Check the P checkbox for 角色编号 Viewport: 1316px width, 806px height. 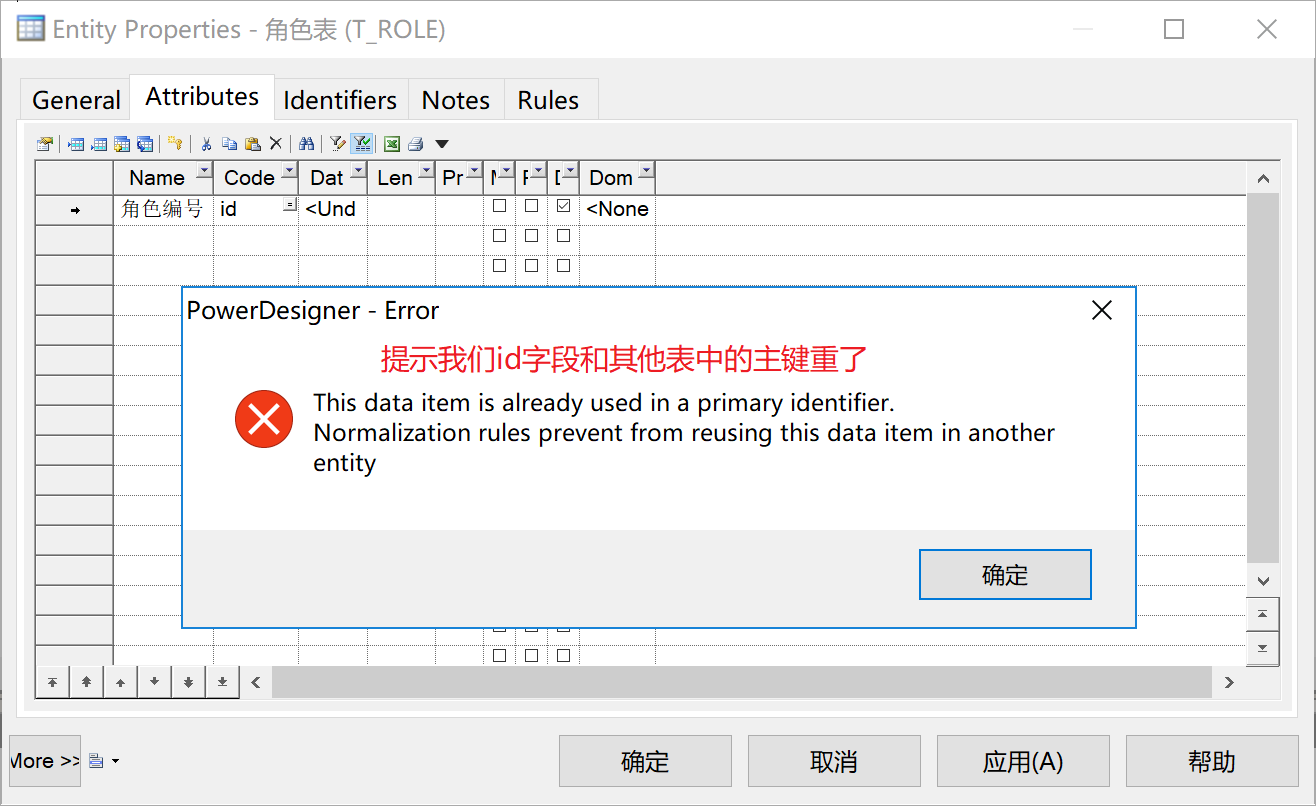[531, 206]
